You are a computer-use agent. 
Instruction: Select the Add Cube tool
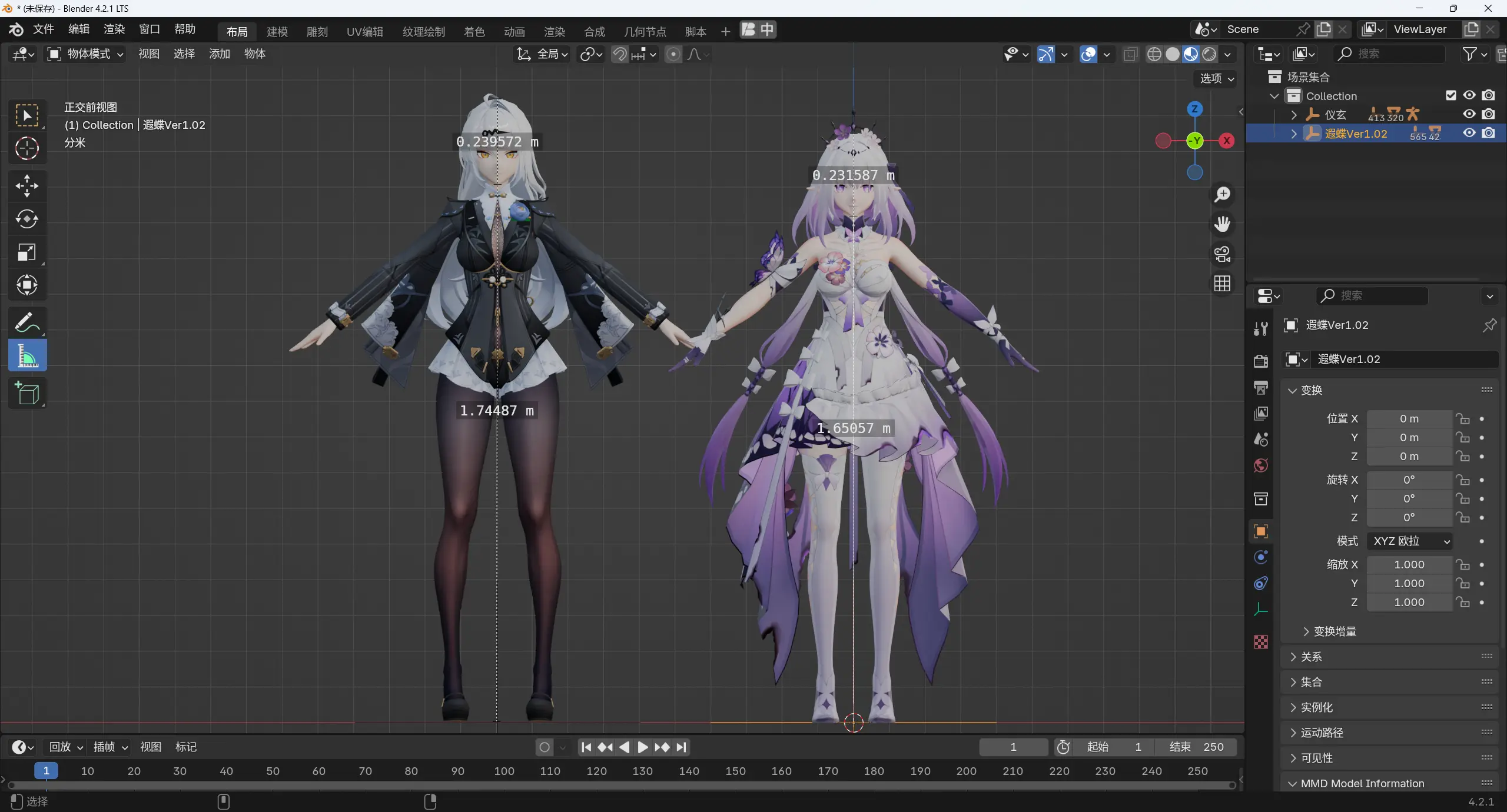click(26, 393)
